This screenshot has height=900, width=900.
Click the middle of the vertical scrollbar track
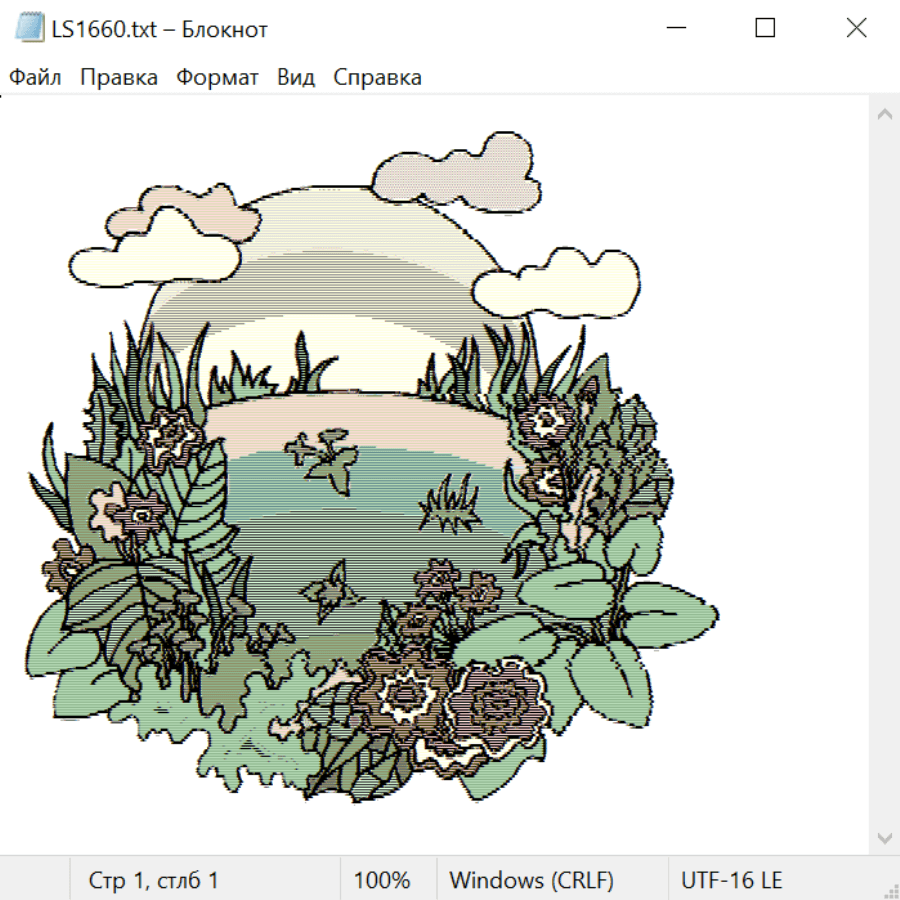coord(884,475)
